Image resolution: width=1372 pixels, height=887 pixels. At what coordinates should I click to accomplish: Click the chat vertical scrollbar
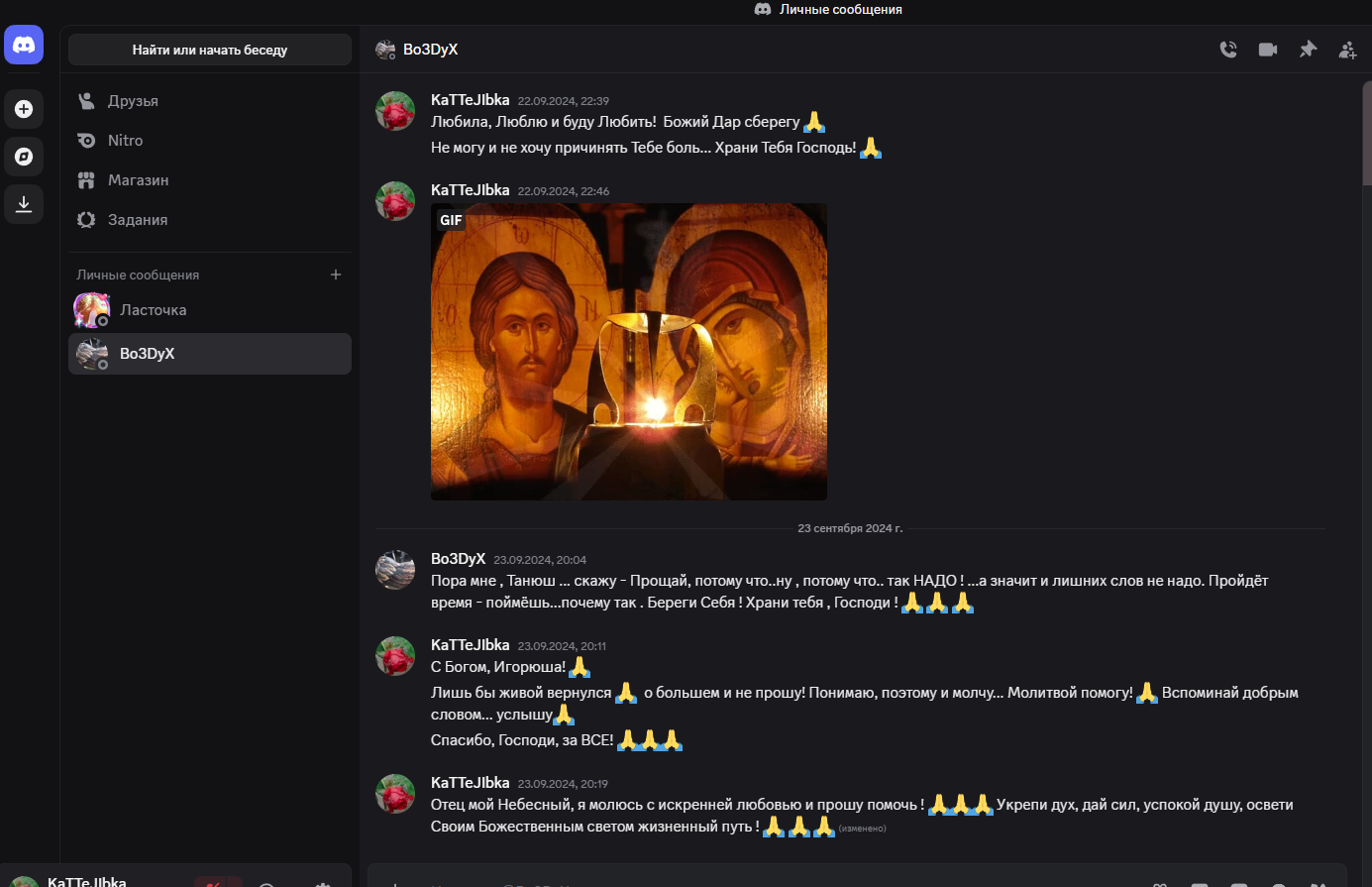(1367, 134)
